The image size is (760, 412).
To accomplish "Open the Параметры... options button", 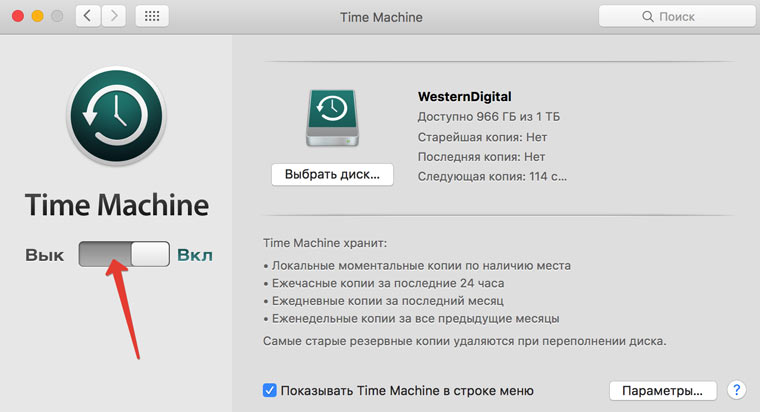I will [x=663, y=390].
